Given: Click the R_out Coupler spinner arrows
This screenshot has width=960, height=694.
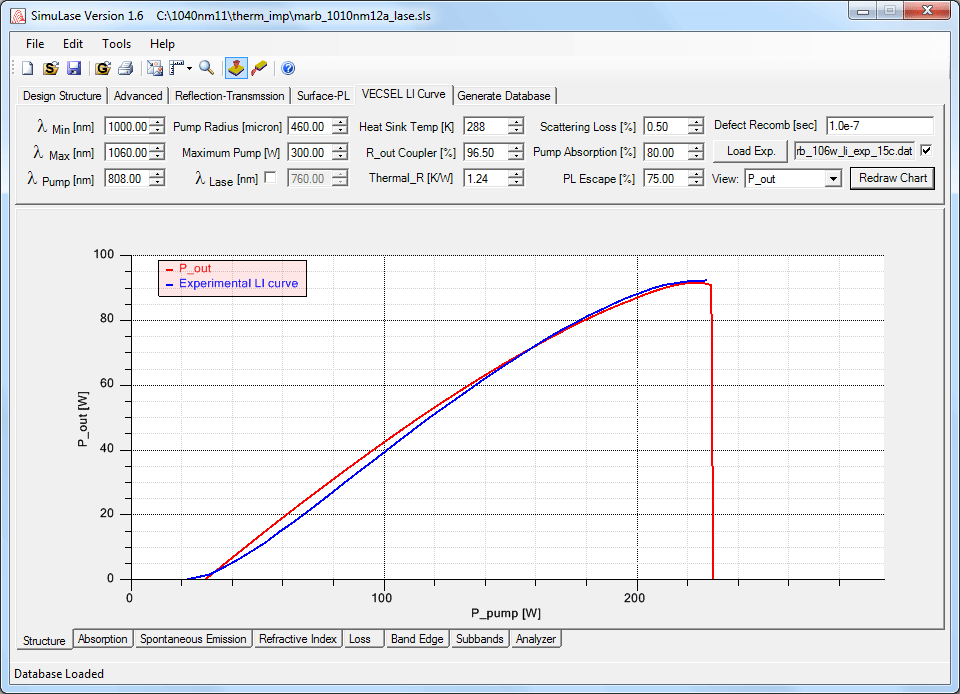Looking at the screenshot, I should pyautogui.click(x=516, y=152).
